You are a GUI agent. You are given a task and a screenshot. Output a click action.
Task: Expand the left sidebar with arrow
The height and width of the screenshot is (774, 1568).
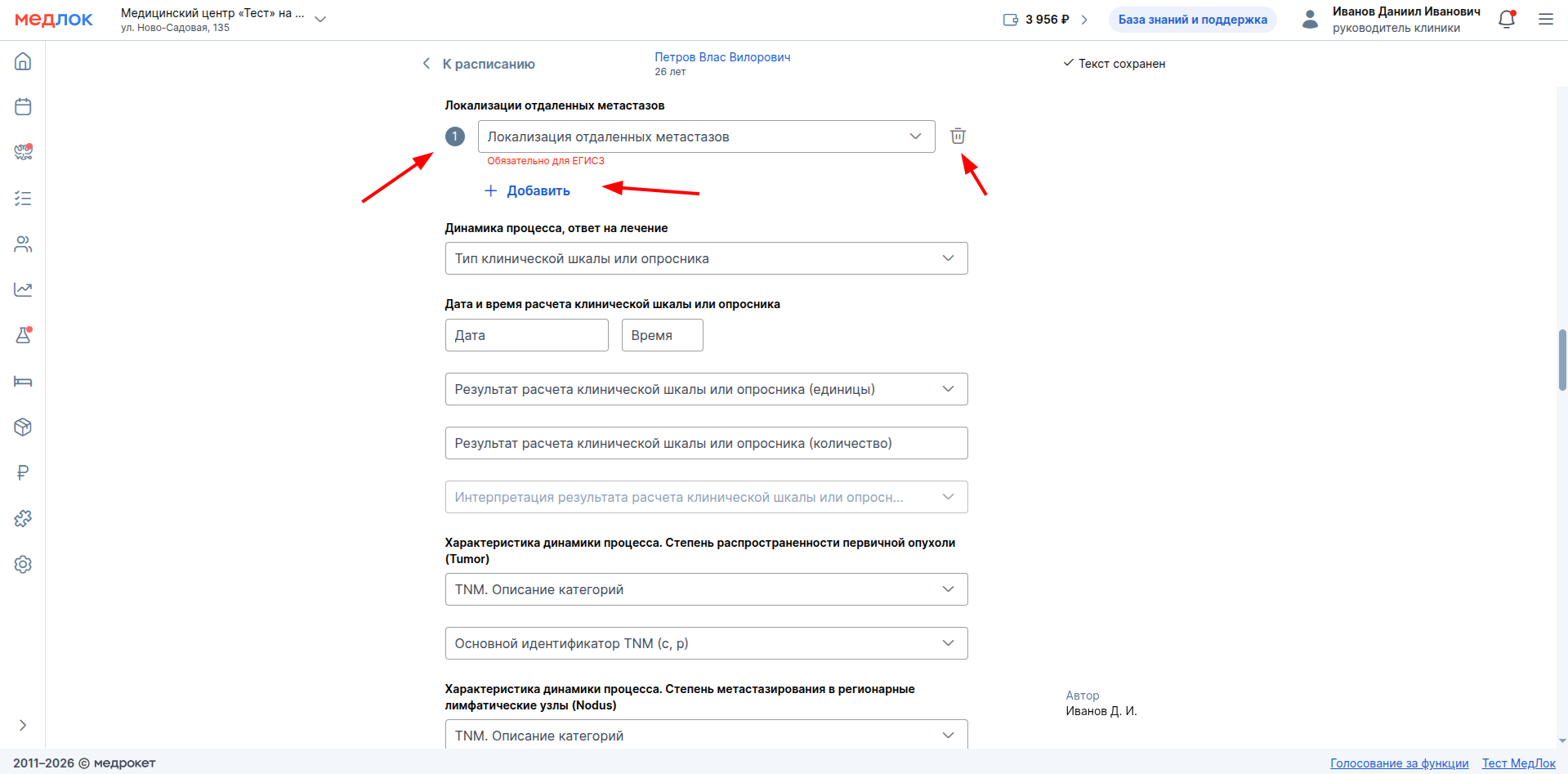tap(23, 725)
